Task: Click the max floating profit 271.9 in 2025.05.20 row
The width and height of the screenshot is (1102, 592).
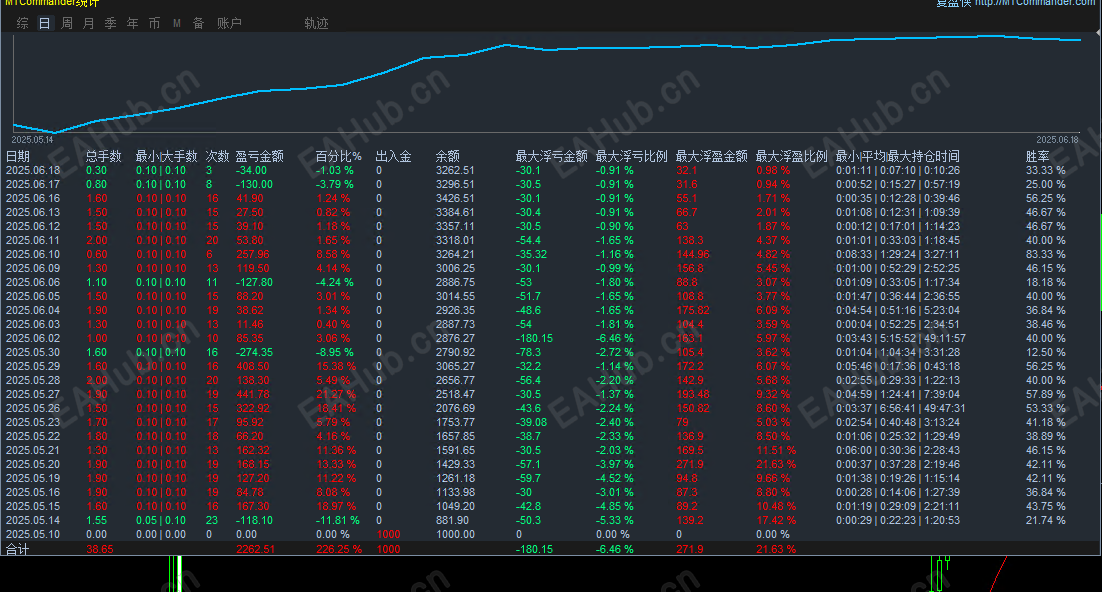Action: tap(690, 464)
